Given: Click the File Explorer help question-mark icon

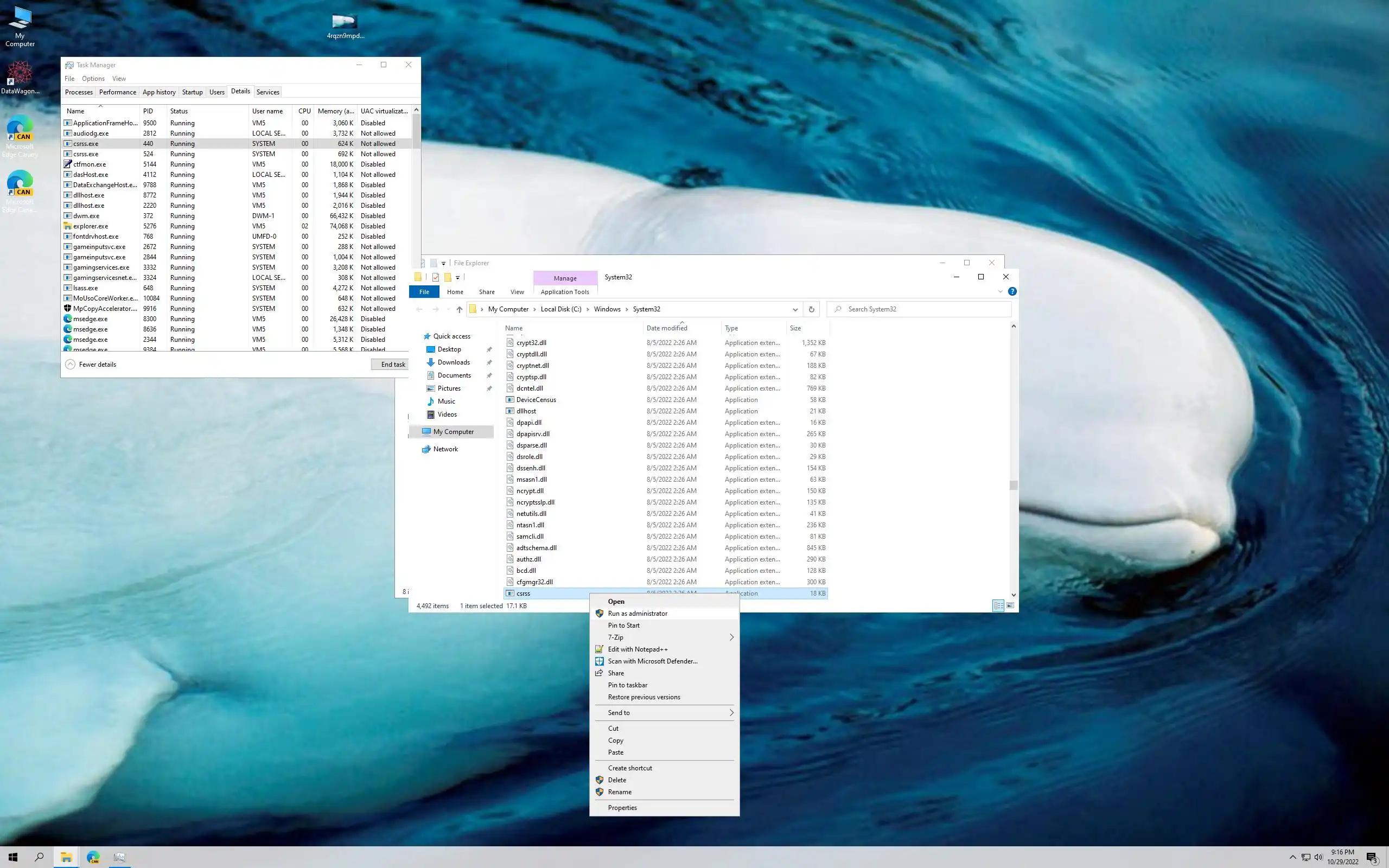Looking at the screenshot, I should (x=1012, y=292).
